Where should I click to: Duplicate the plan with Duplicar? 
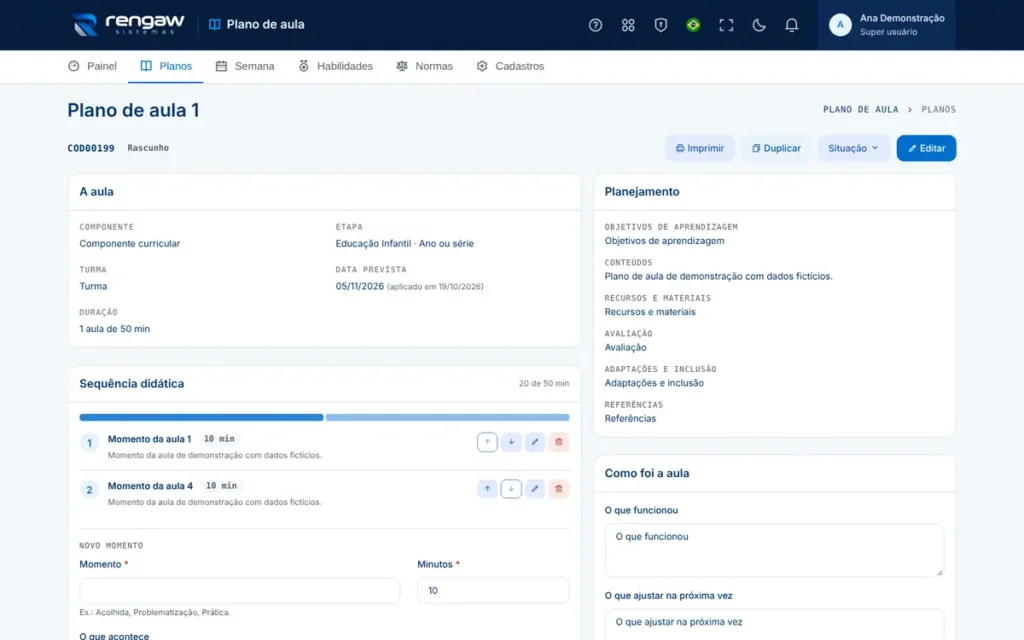(x=776, y=148)
